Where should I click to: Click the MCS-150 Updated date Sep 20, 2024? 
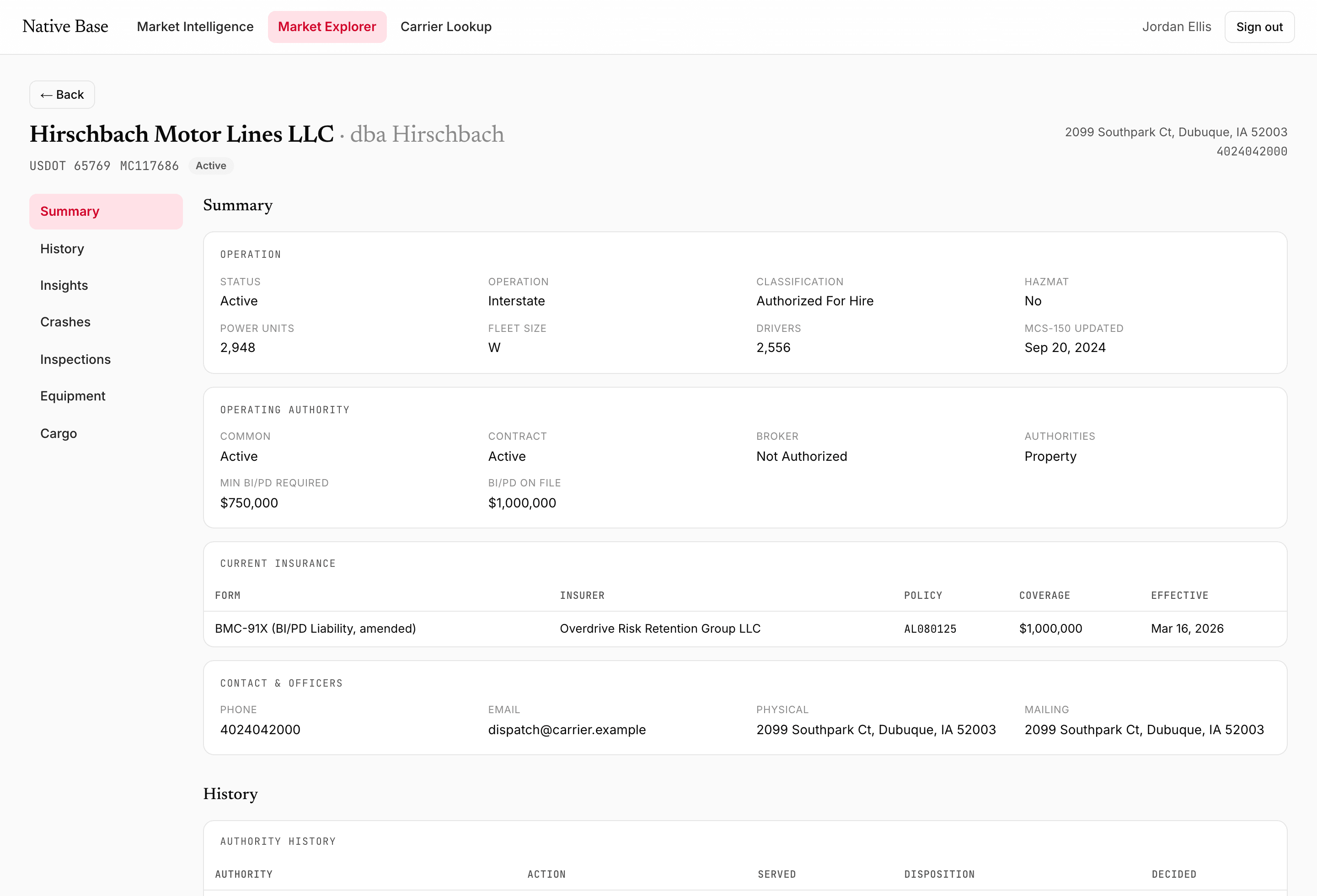(x=1065, y=348)
